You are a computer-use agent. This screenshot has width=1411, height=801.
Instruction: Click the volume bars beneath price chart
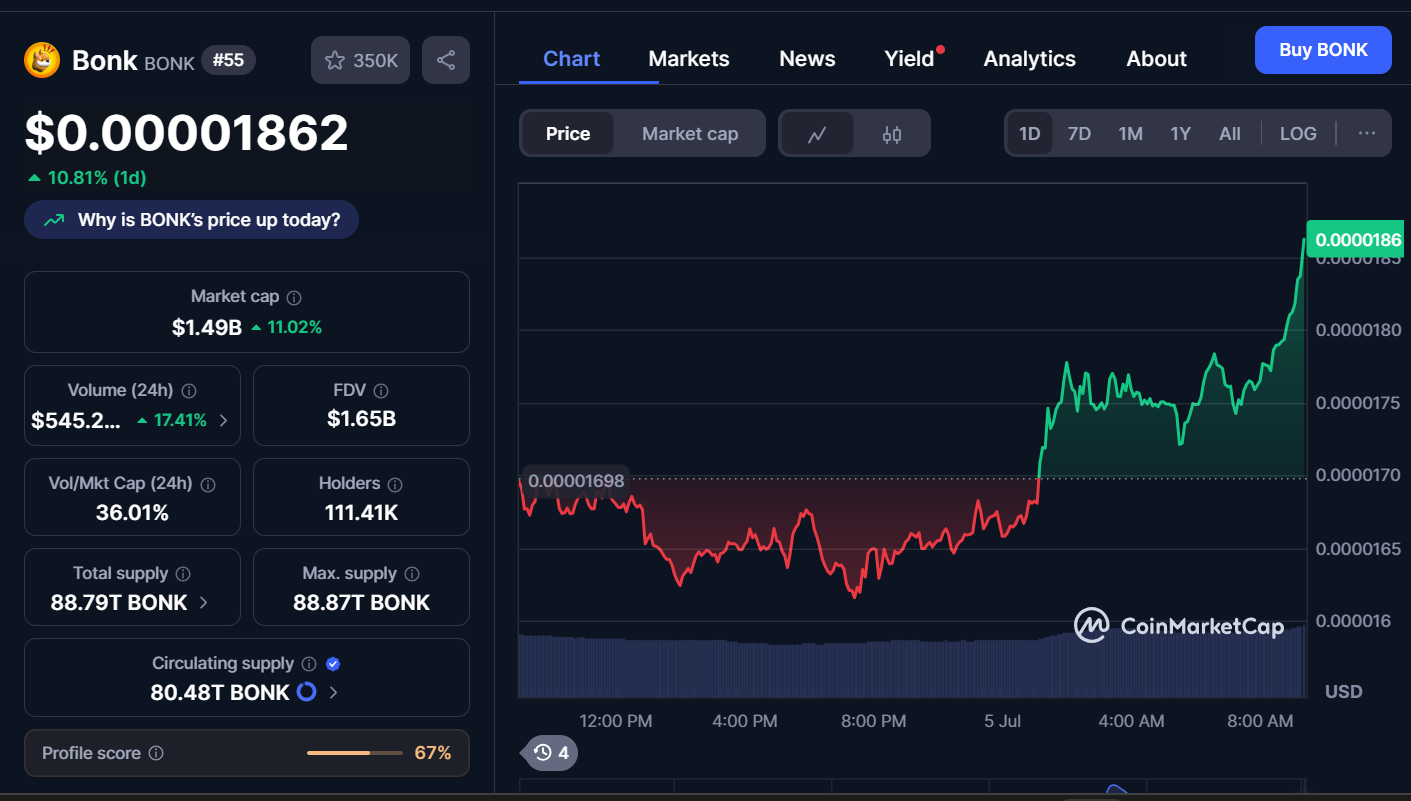(912, 665)
